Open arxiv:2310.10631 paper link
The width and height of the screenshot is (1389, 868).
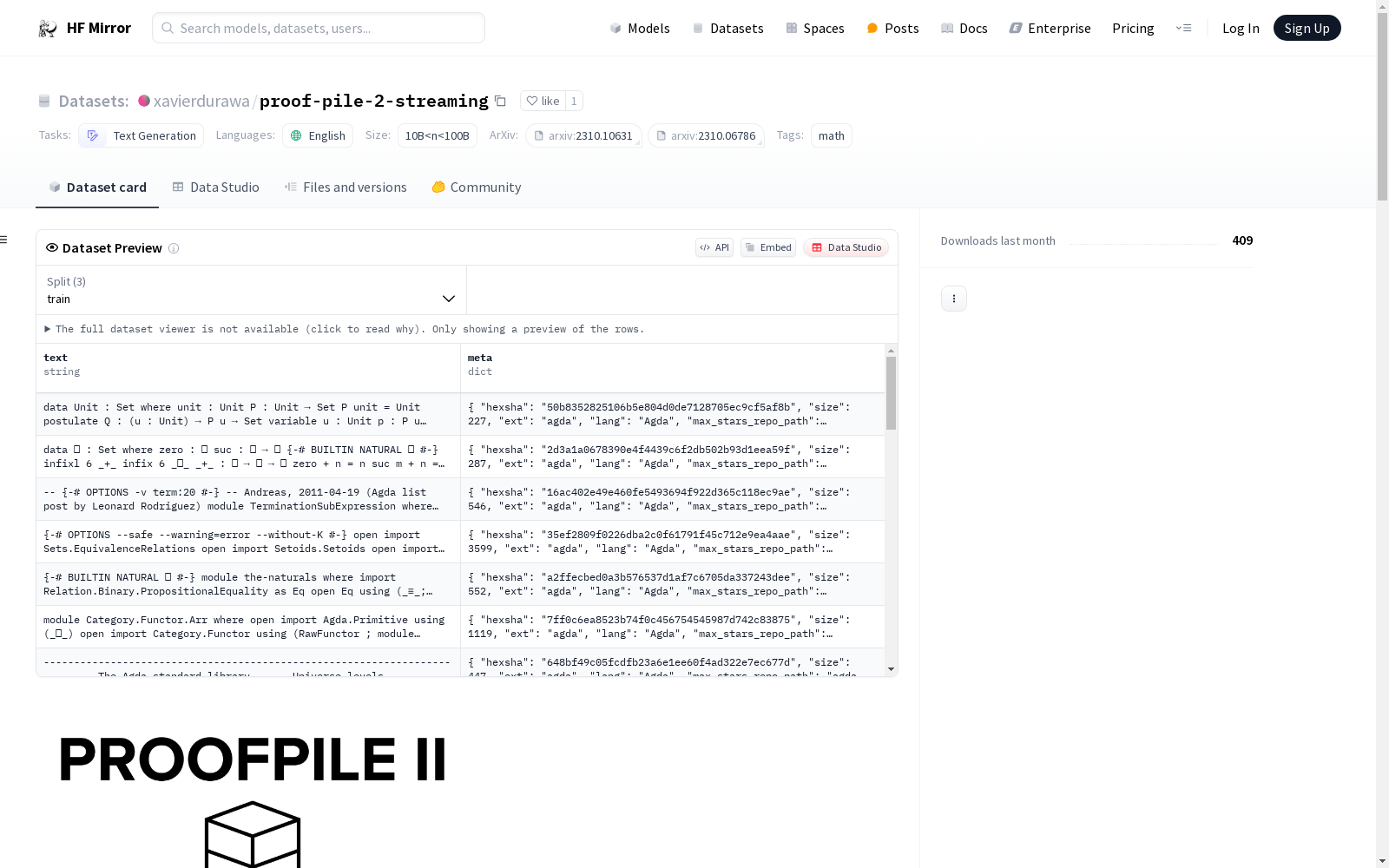583,135
